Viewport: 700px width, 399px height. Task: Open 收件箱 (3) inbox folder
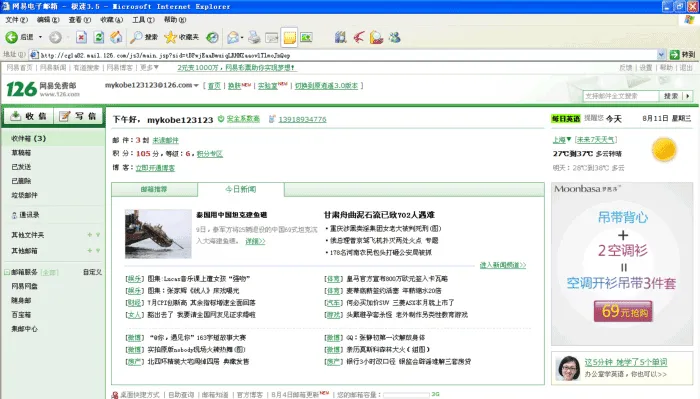click(x=29, y=138)
